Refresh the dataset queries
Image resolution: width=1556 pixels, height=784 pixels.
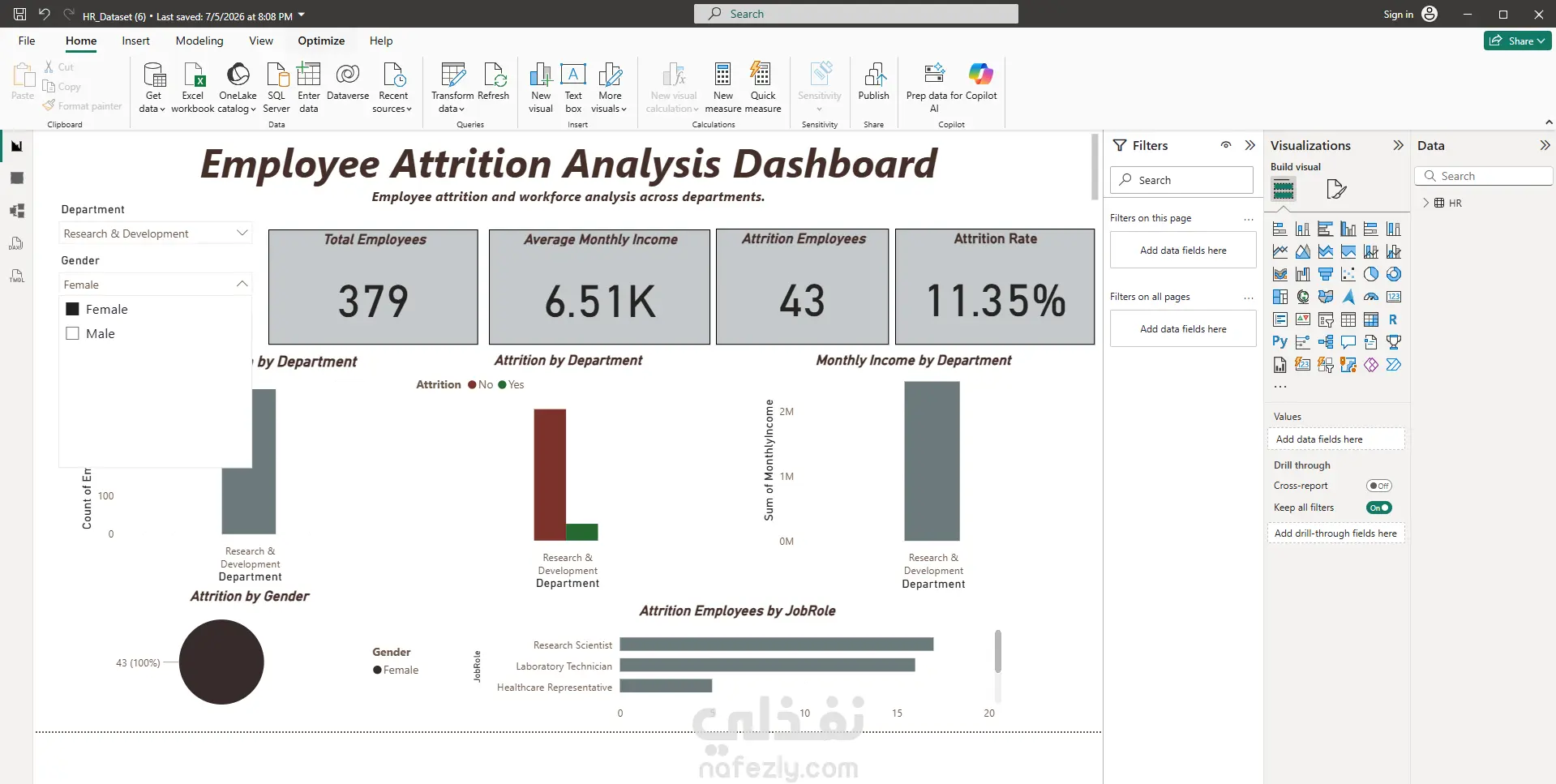tap(493, 83)
